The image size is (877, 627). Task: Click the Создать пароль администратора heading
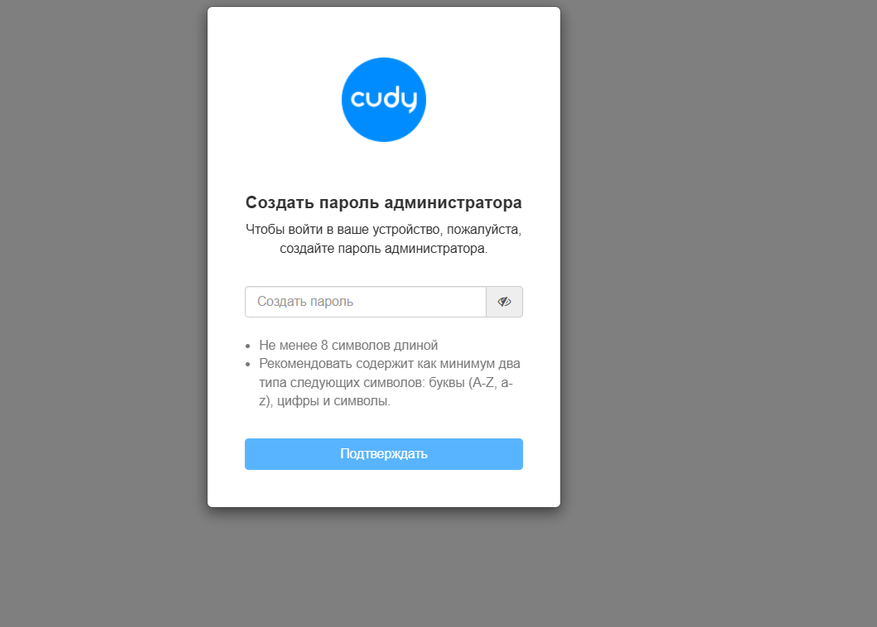(x=384, y=202)
